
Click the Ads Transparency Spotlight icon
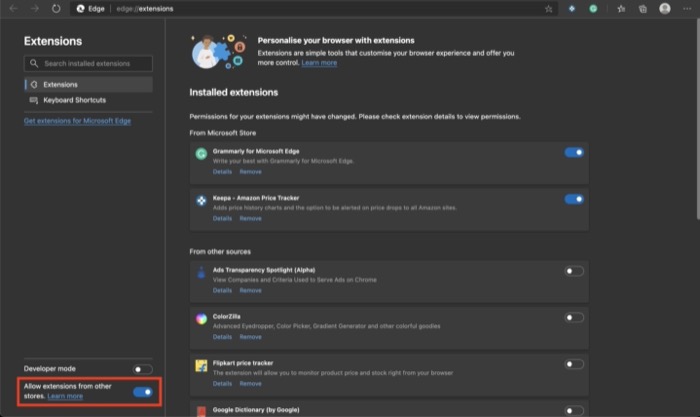201,272
